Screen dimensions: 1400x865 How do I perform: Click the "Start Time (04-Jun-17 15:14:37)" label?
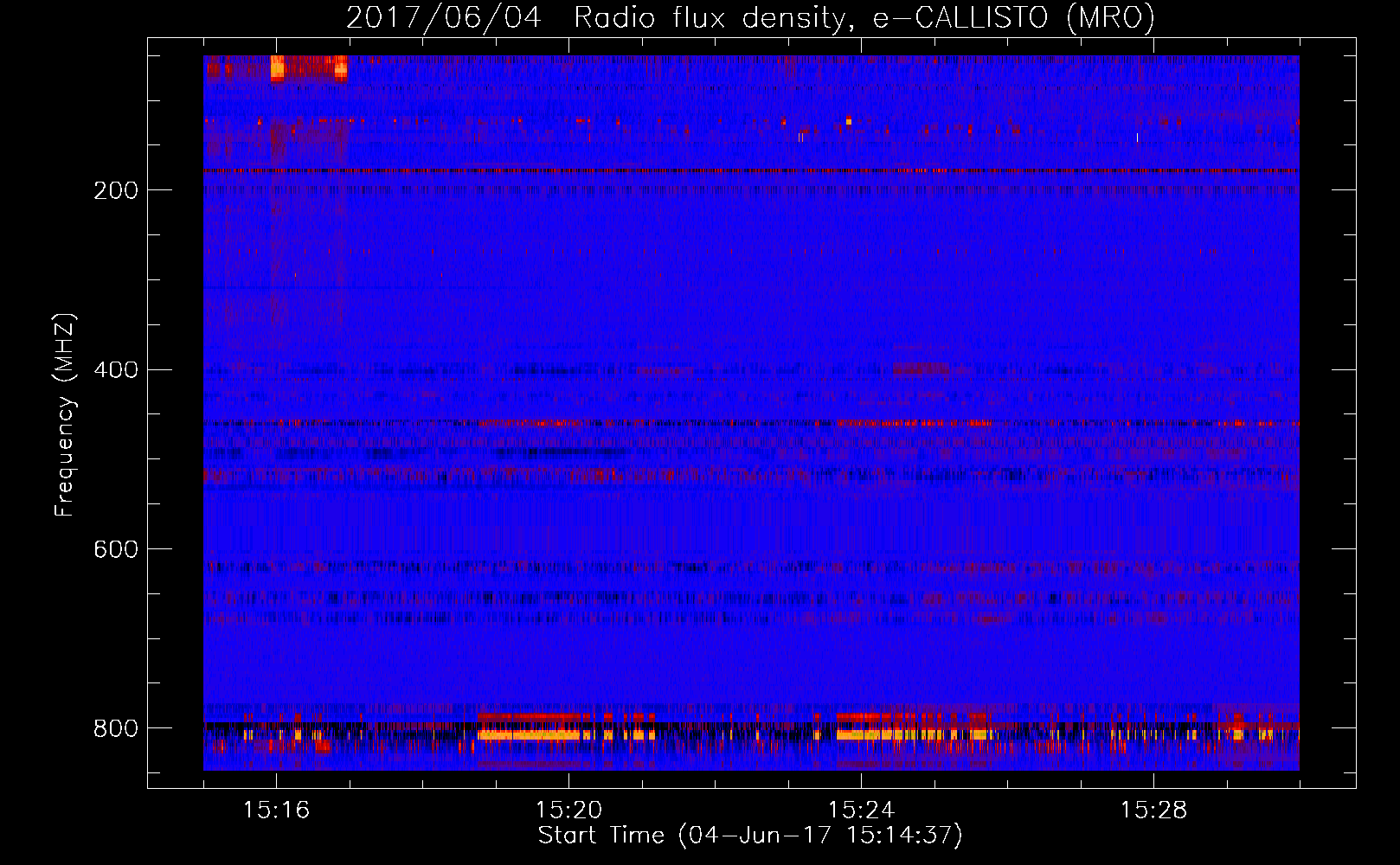click(x=750, y=836)
